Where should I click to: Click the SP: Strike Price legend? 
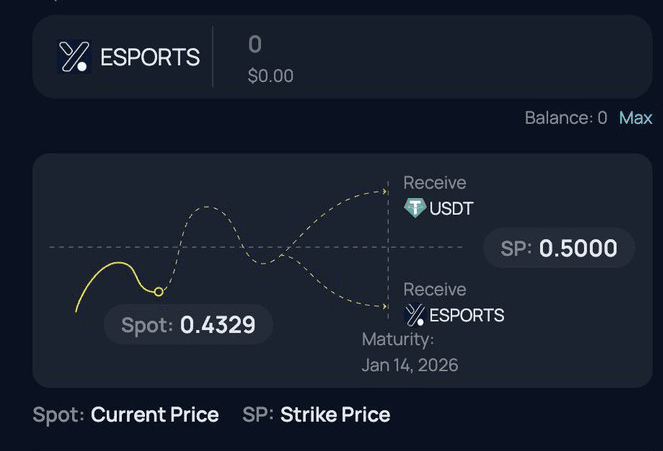[316, 415]
